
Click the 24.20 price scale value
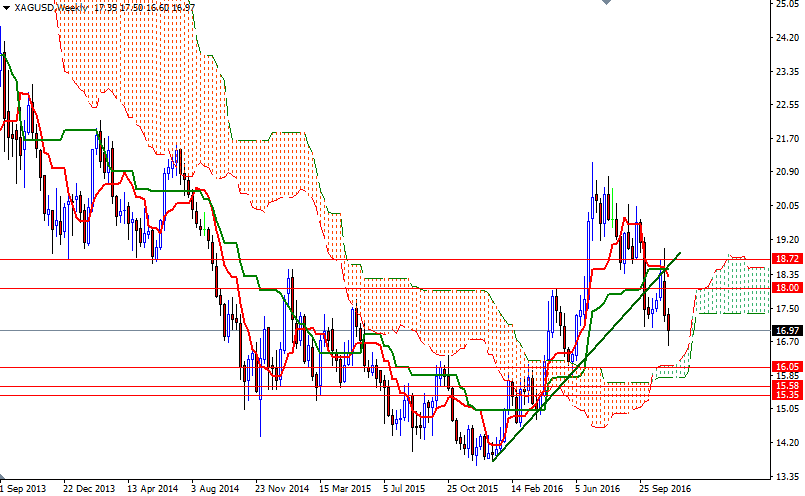tap(788, 37)
